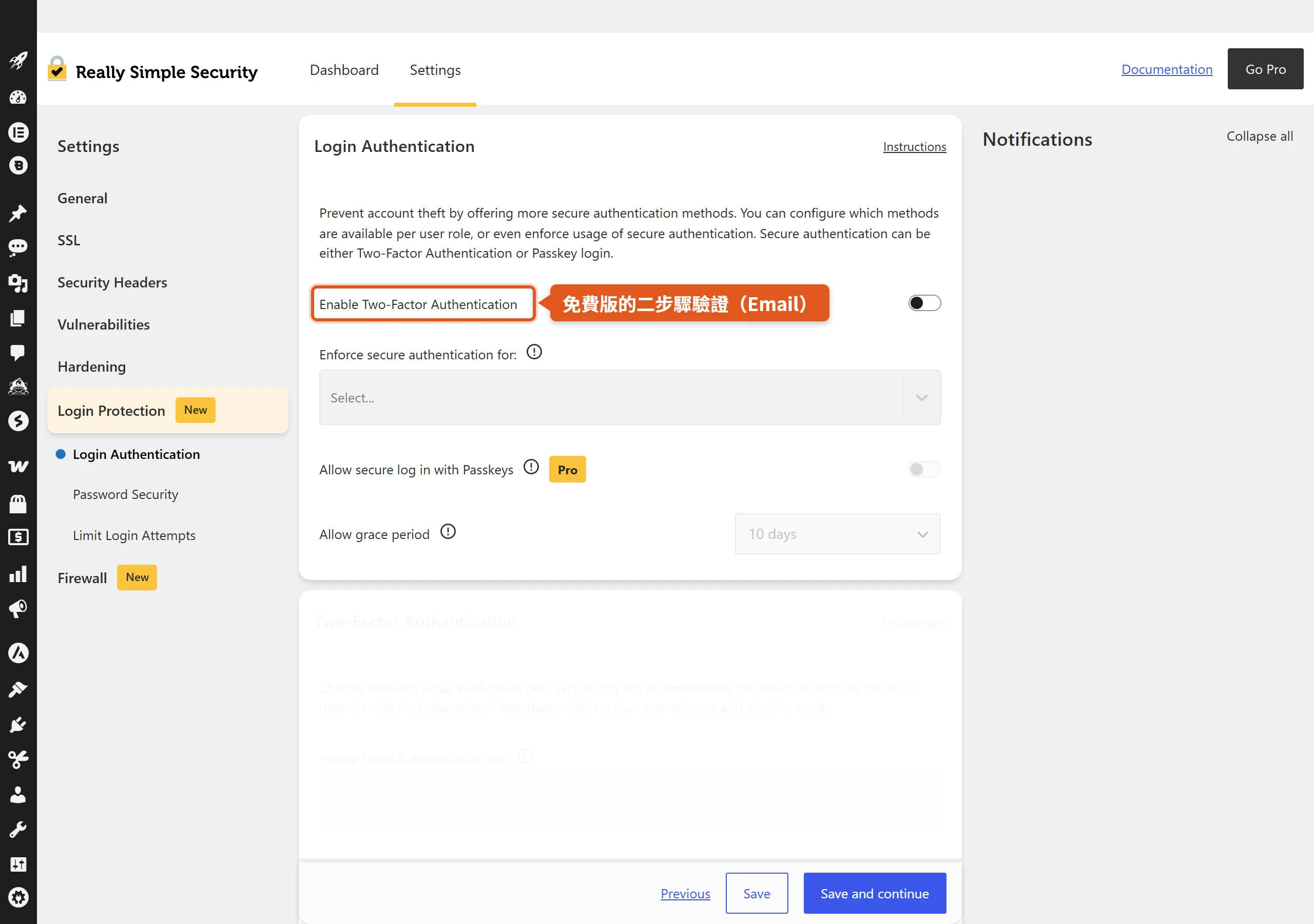Click the Really Simple Security logo
1314x924 pixels.
point(152,70)
